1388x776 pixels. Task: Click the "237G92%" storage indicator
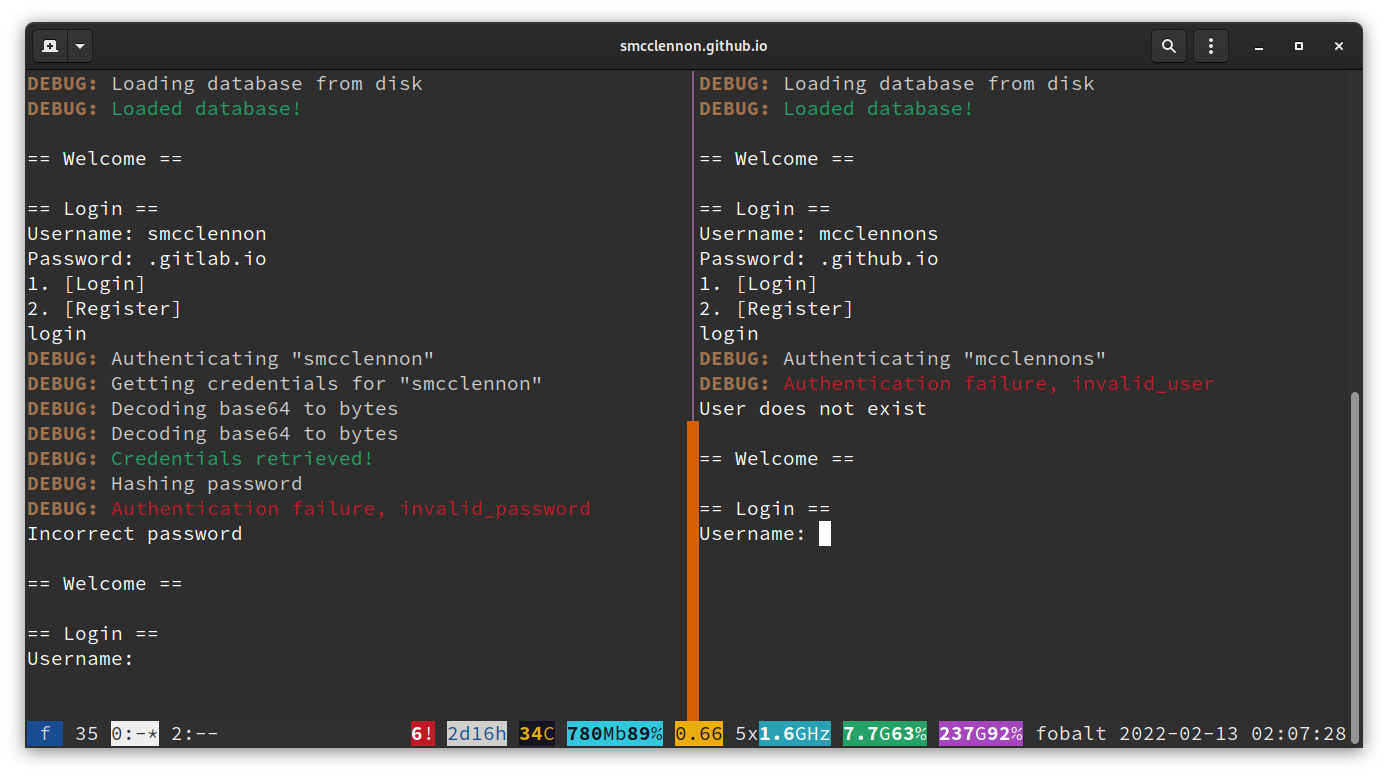(981, 733)
